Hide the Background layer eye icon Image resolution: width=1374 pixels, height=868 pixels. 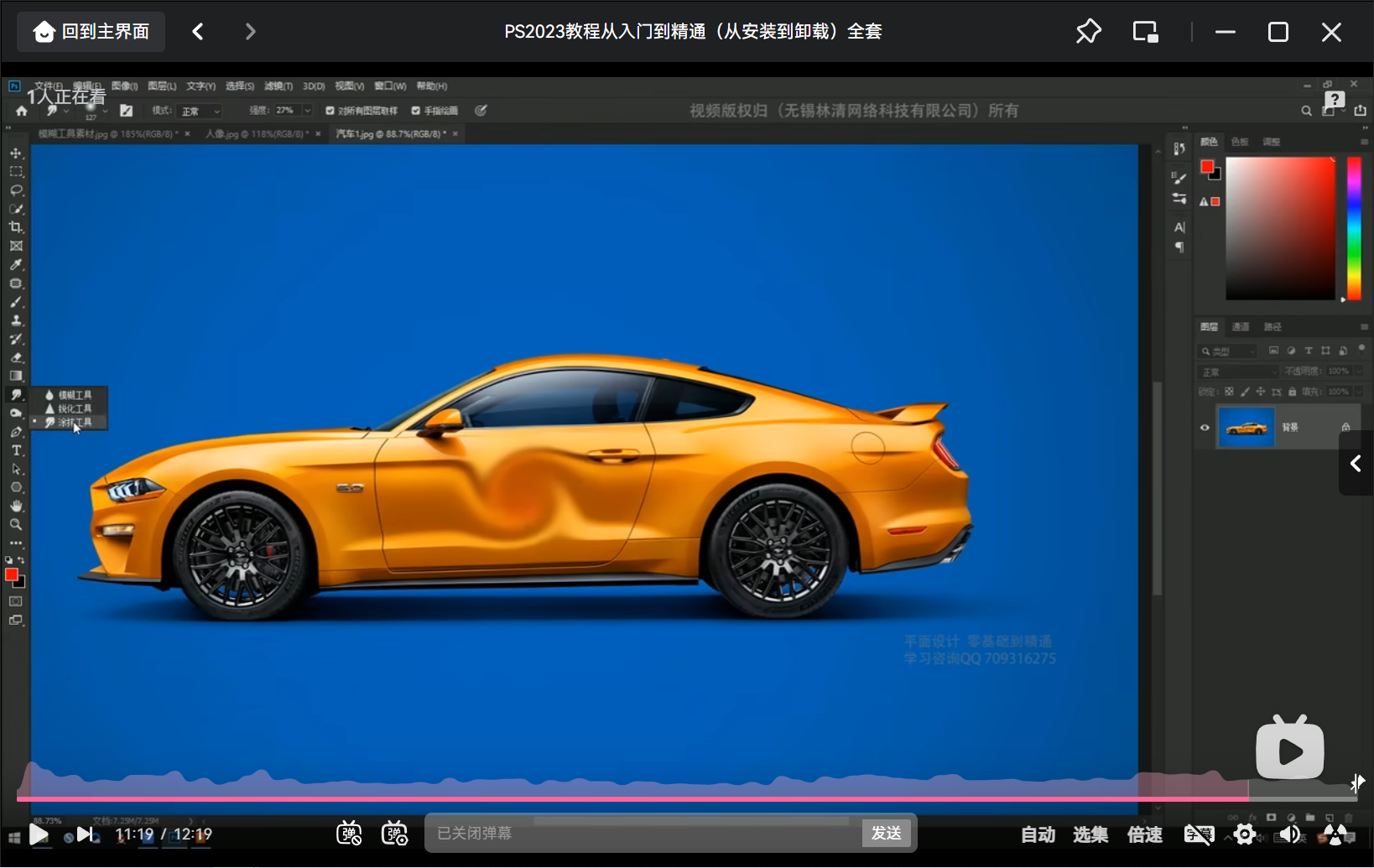click(1205, 428)
